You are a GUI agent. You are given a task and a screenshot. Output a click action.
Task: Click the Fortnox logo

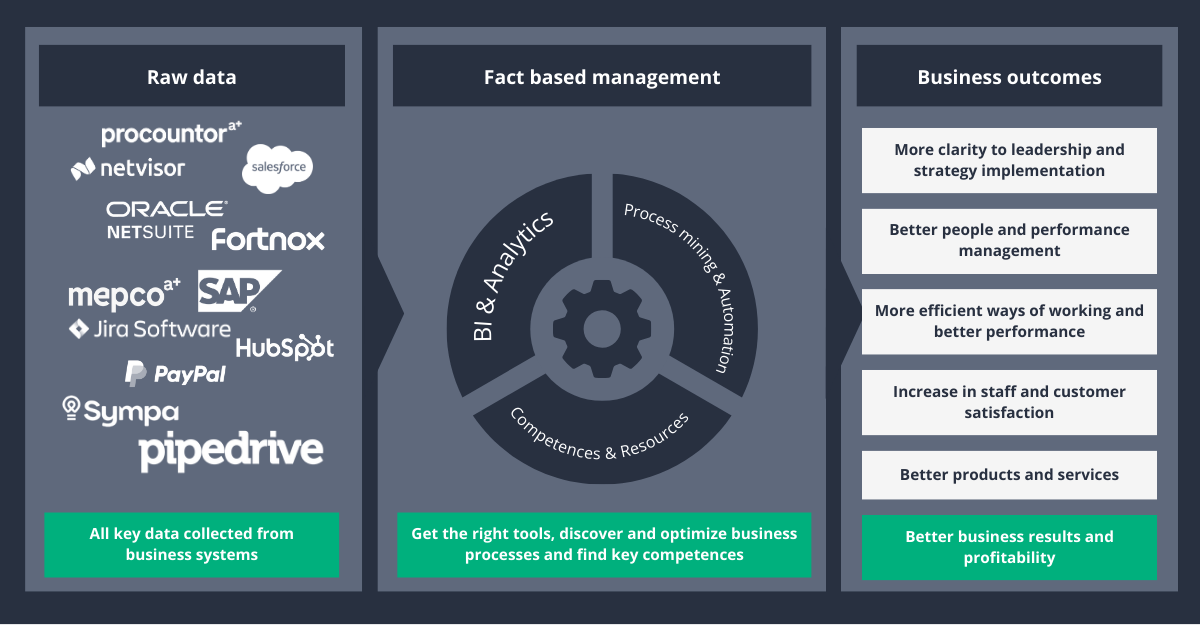pyautogui.click(x=266, y=240)
